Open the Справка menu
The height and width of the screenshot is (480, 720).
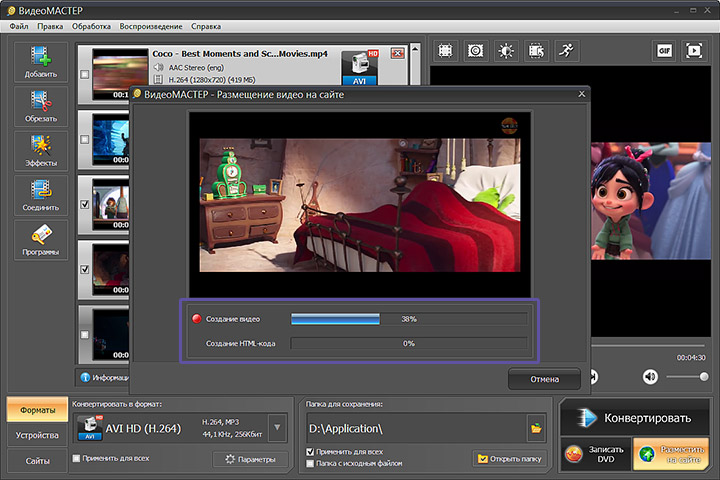[x=206, y=26]
